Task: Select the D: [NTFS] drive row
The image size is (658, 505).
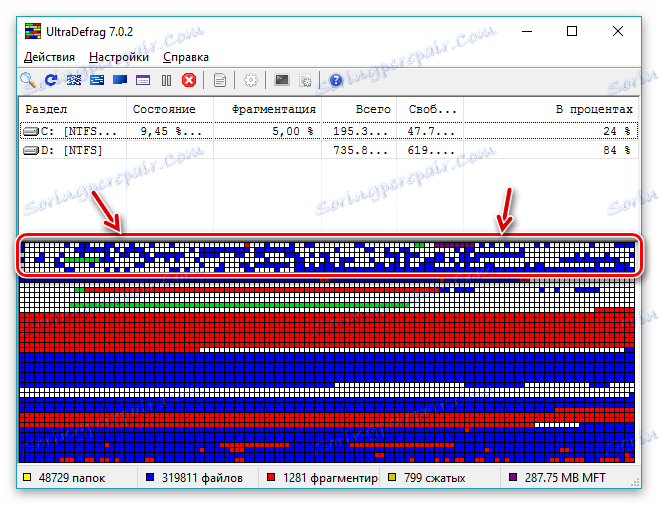Action: click(x=329, y=150)
